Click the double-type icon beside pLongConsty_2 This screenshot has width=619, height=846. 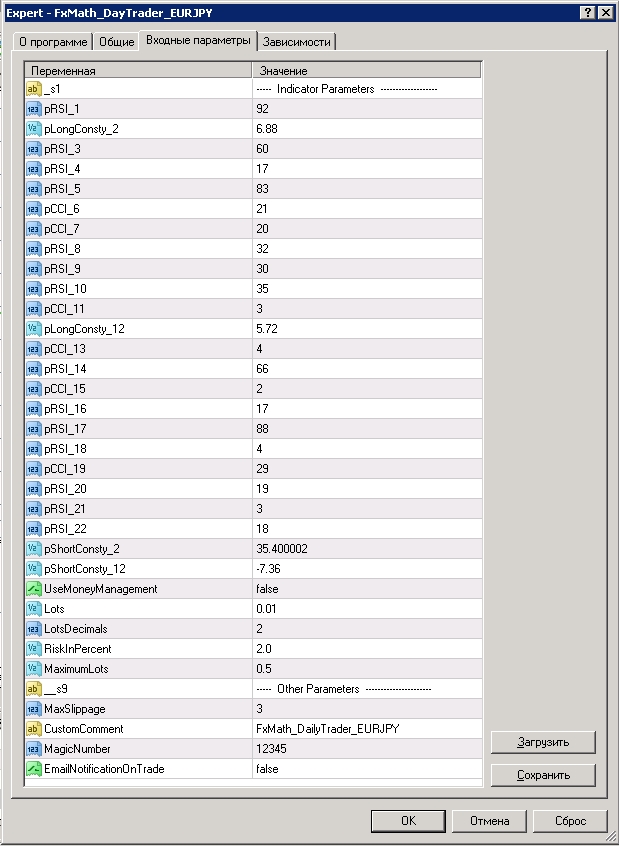pyautogui.click(x=33, y=129)
